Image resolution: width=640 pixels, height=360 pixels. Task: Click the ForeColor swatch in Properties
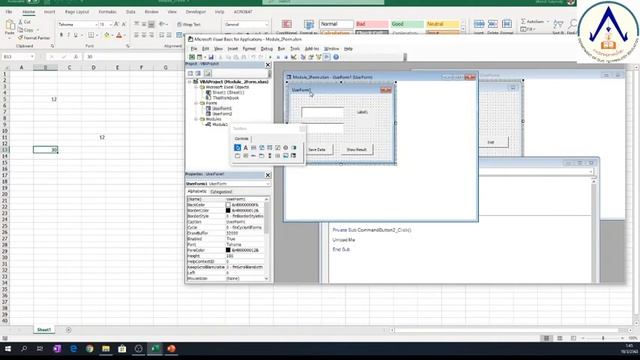click(x=228, y=250)
